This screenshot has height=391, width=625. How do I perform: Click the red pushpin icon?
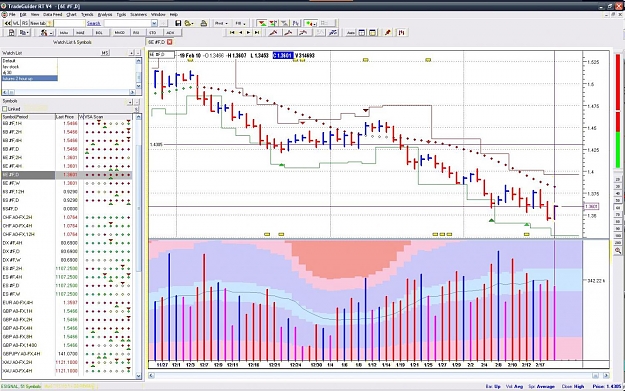click(388, 33)
